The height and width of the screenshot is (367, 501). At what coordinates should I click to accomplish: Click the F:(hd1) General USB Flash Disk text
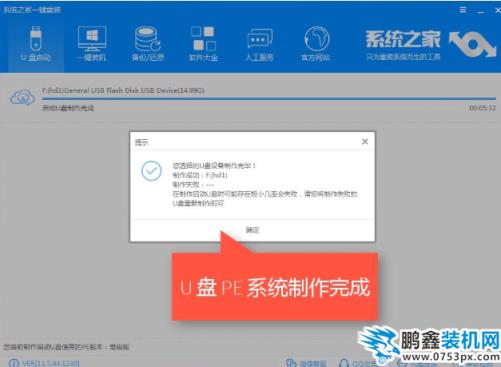[123, 90]
